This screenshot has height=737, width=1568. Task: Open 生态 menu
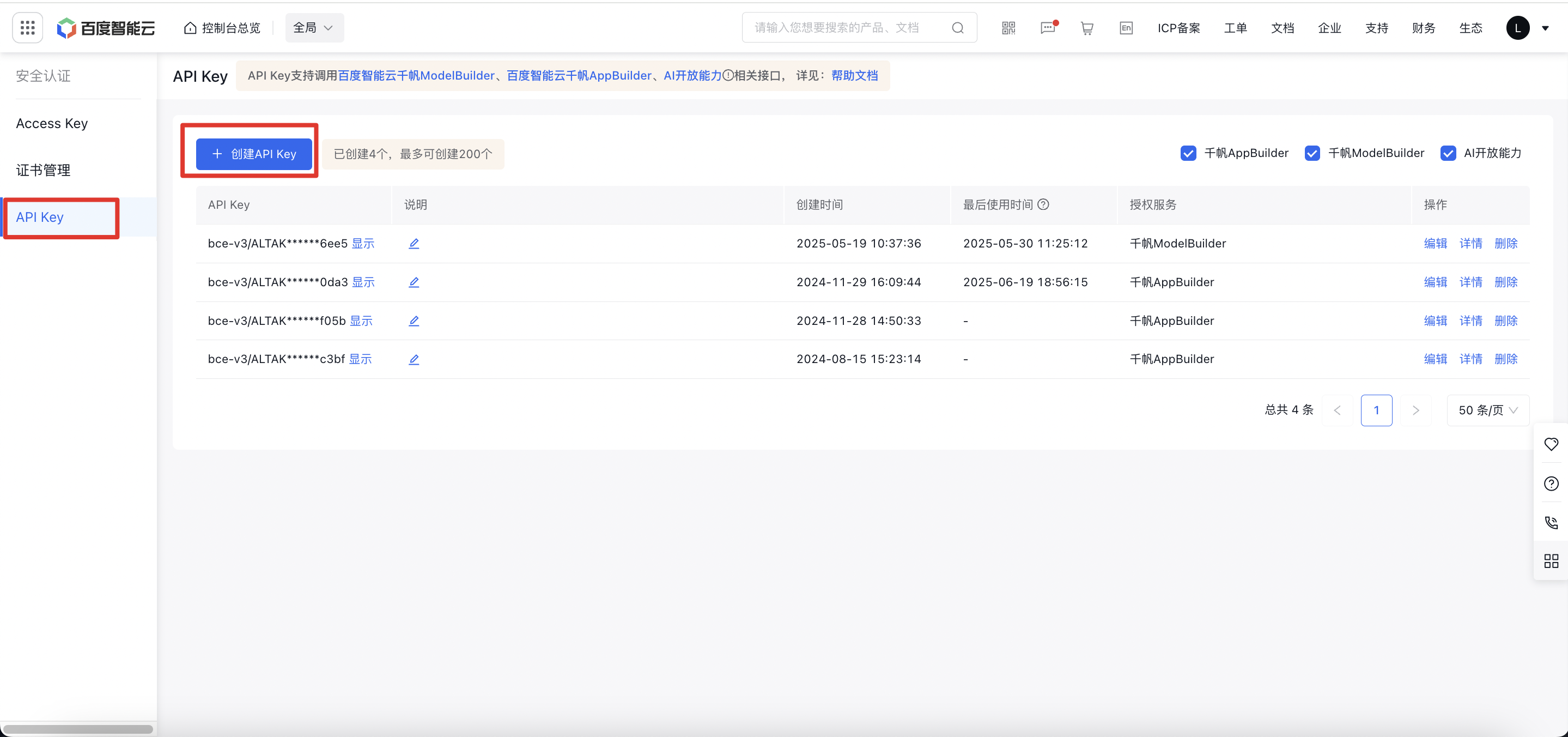(1470, 28)
